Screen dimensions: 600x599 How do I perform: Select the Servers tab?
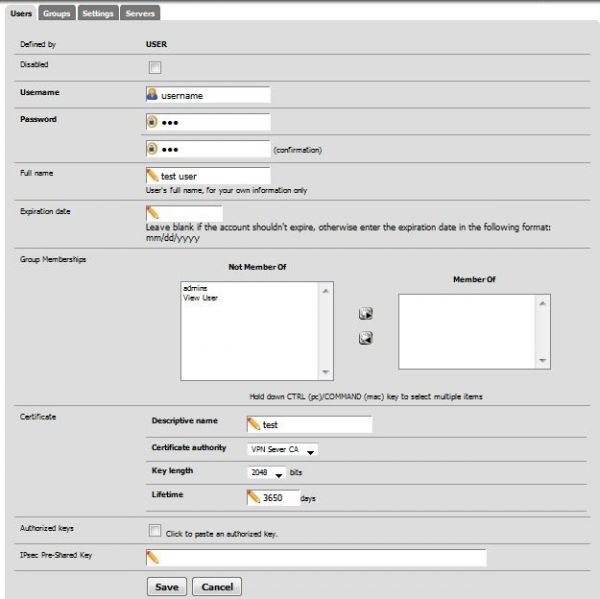coord(140,13)
